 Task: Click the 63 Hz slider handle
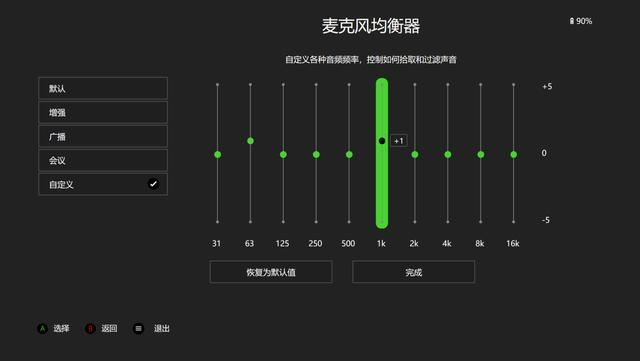point(251,141)
